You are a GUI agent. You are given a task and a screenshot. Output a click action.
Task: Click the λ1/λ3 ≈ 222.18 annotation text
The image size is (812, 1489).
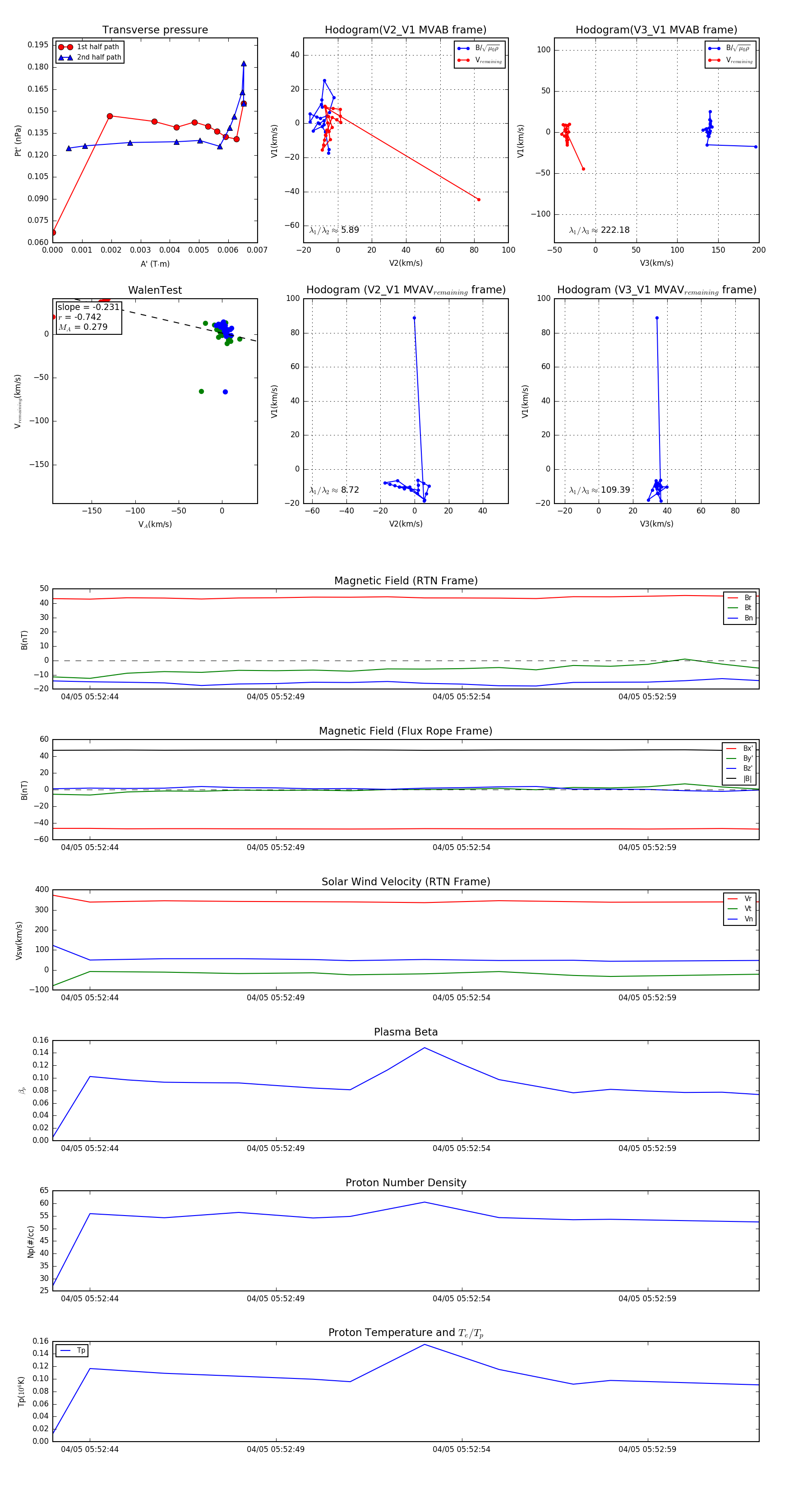(x=599, y=230)
